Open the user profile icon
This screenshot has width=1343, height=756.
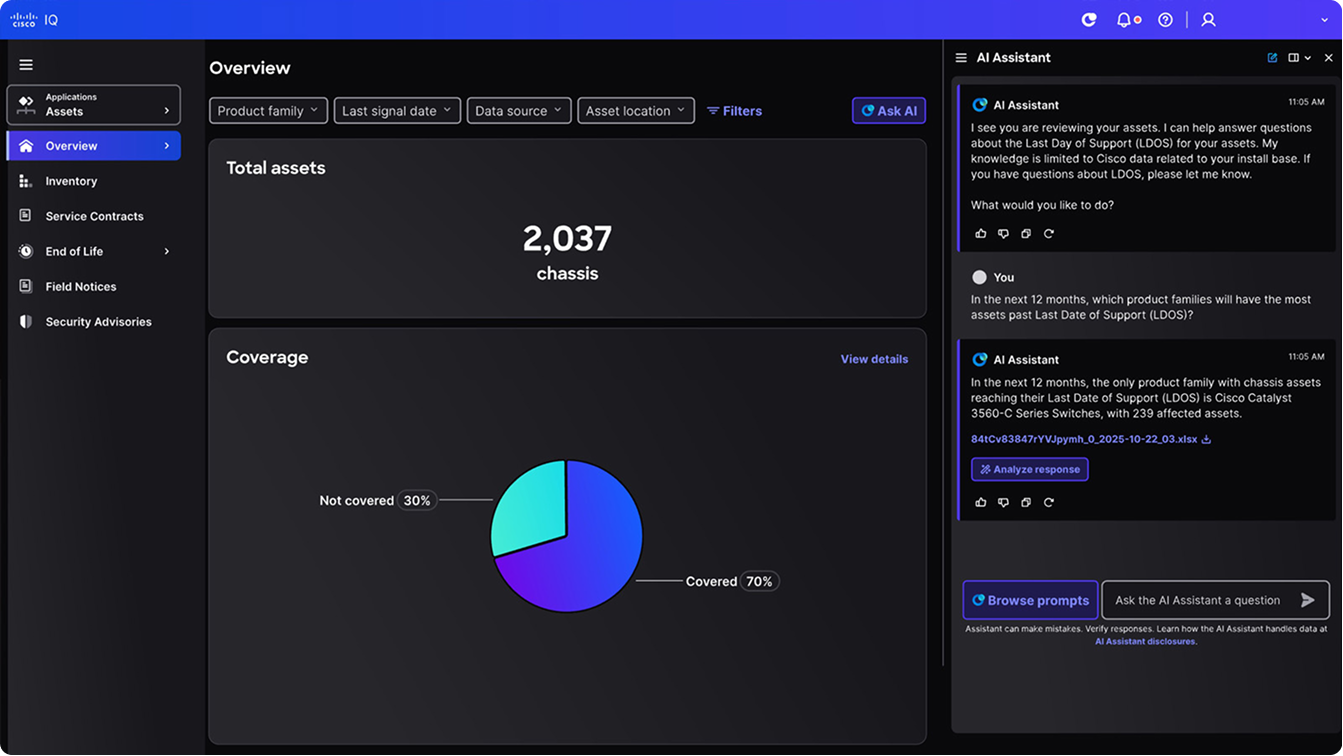click(x=1208, y=20)
